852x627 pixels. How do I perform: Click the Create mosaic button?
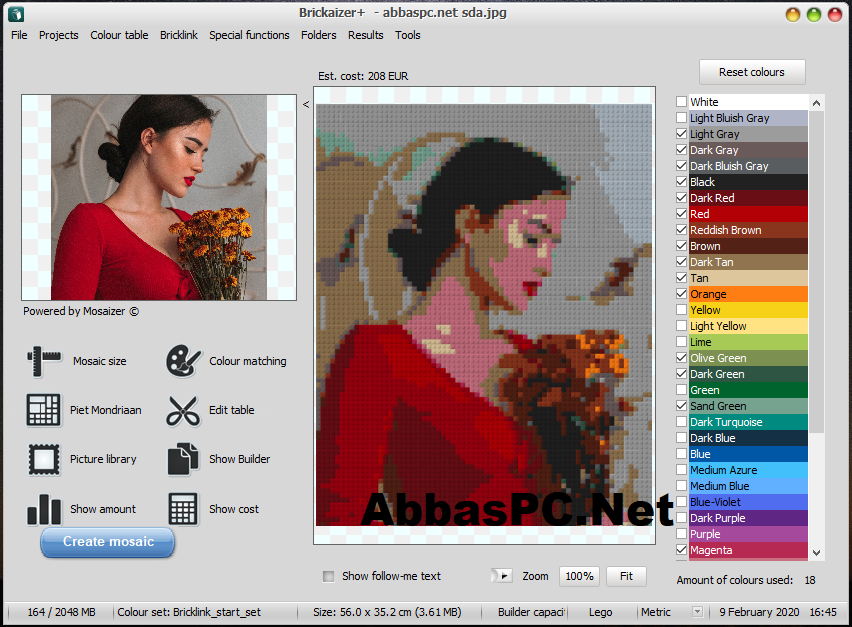pos(108,542)
